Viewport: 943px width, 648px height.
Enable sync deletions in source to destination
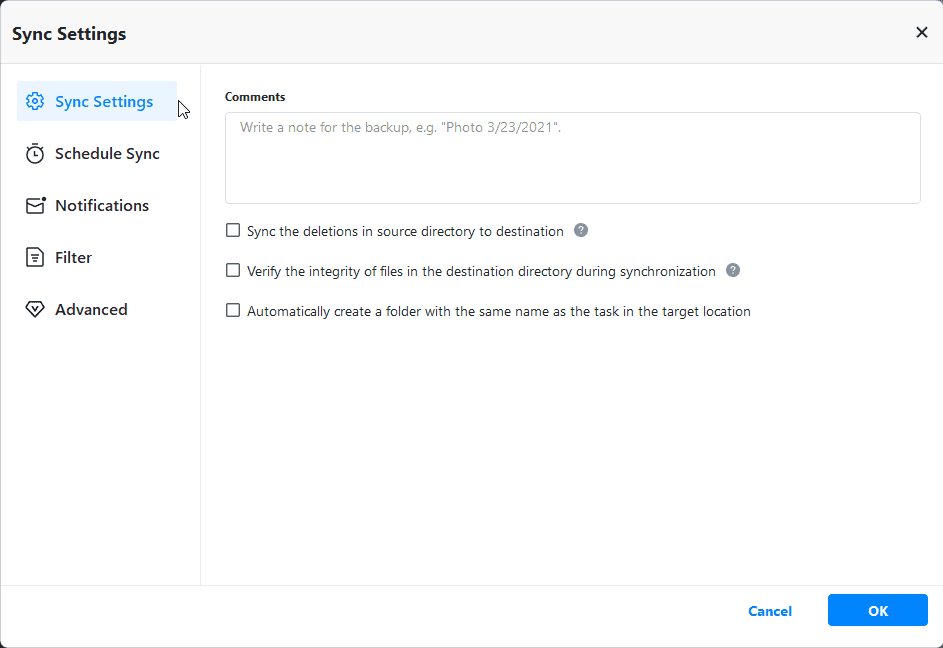coord(233,231)
